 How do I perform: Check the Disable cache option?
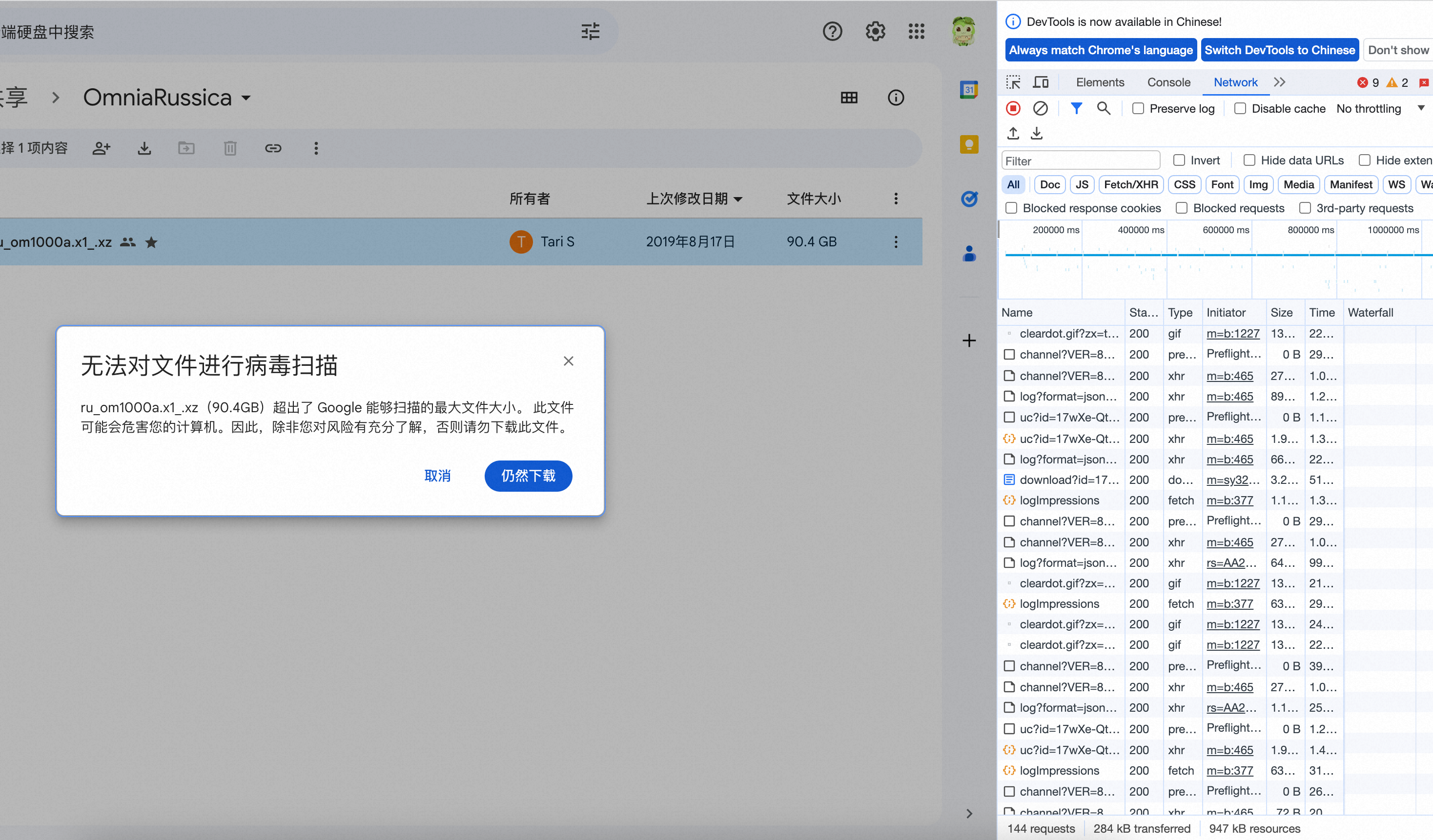tap(1240, 109)
